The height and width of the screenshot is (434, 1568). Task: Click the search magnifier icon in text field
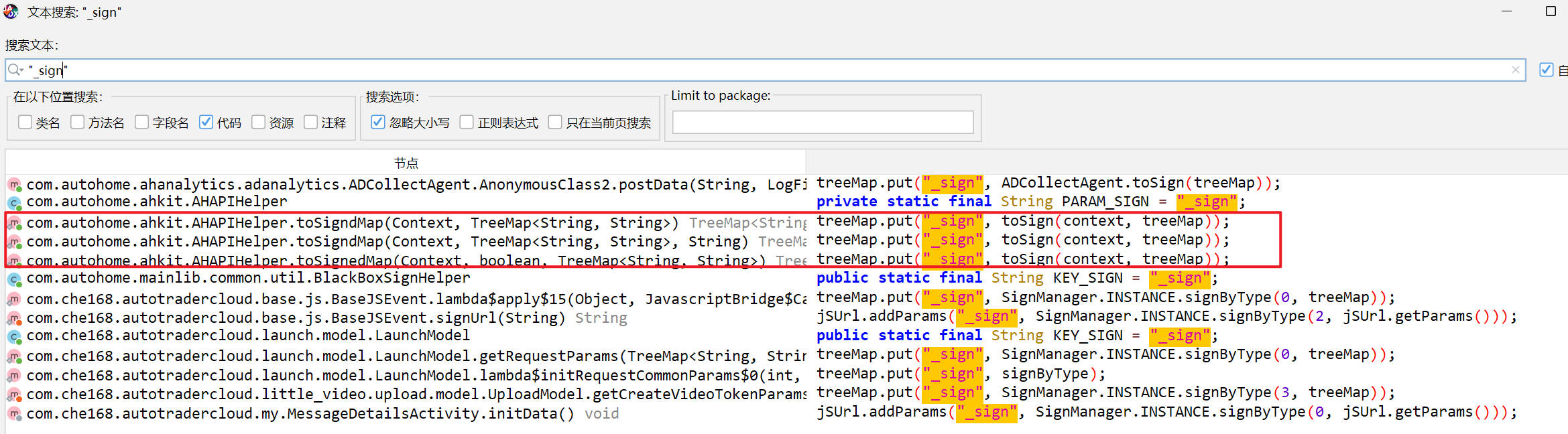(13, 70)
